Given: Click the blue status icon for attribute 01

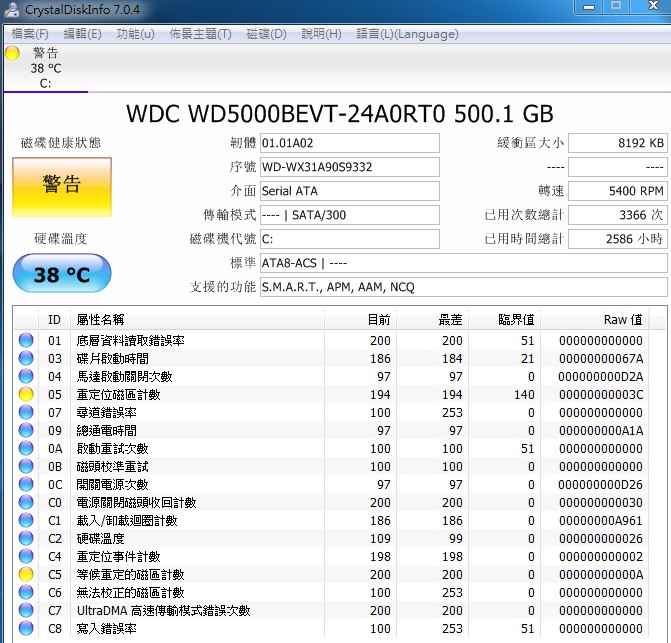Looking at the screenshot, I should 26,340.
